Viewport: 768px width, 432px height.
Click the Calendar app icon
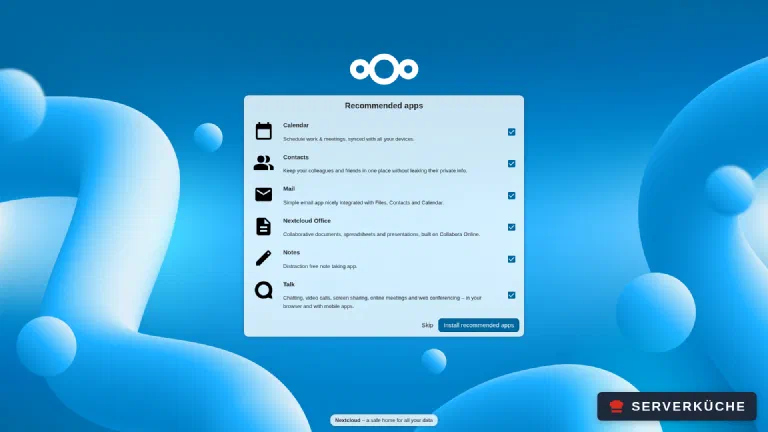[x=264, y=131]
